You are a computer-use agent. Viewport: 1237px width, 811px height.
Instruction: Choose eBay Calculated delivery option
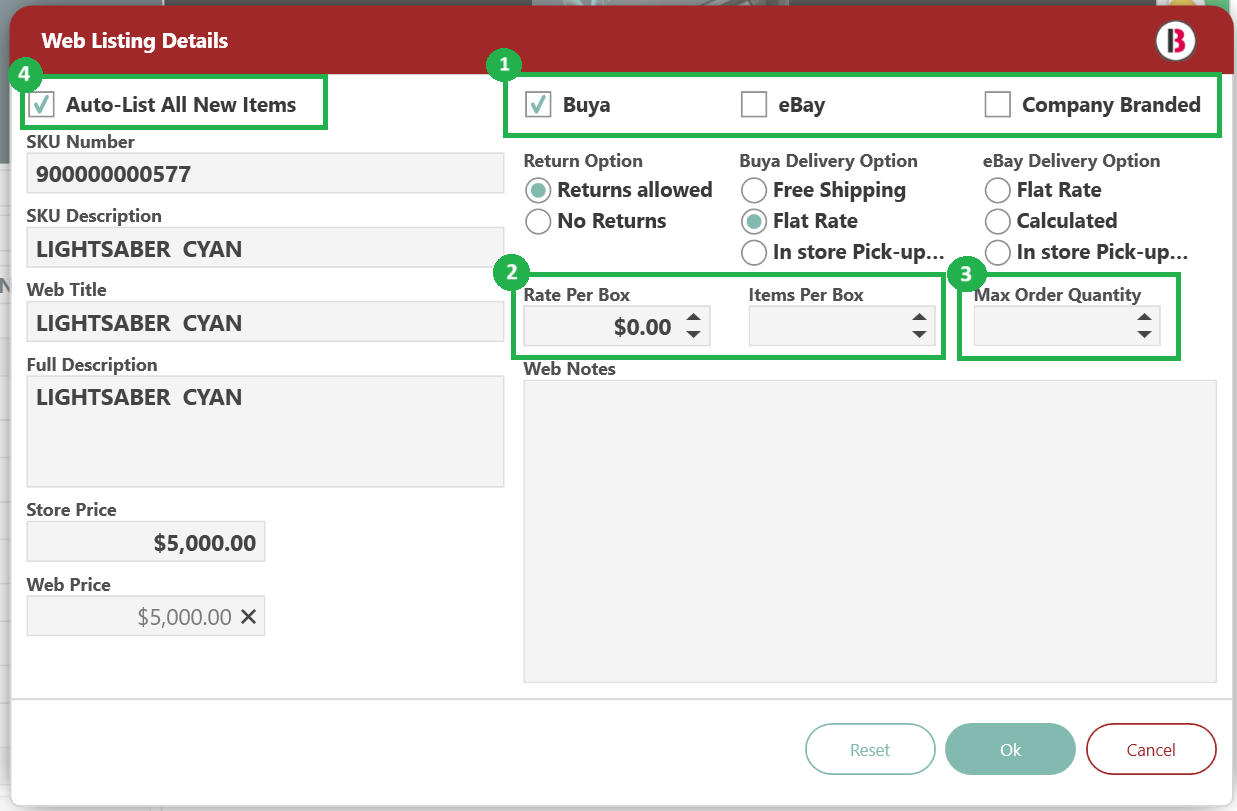tap(998, 221)
